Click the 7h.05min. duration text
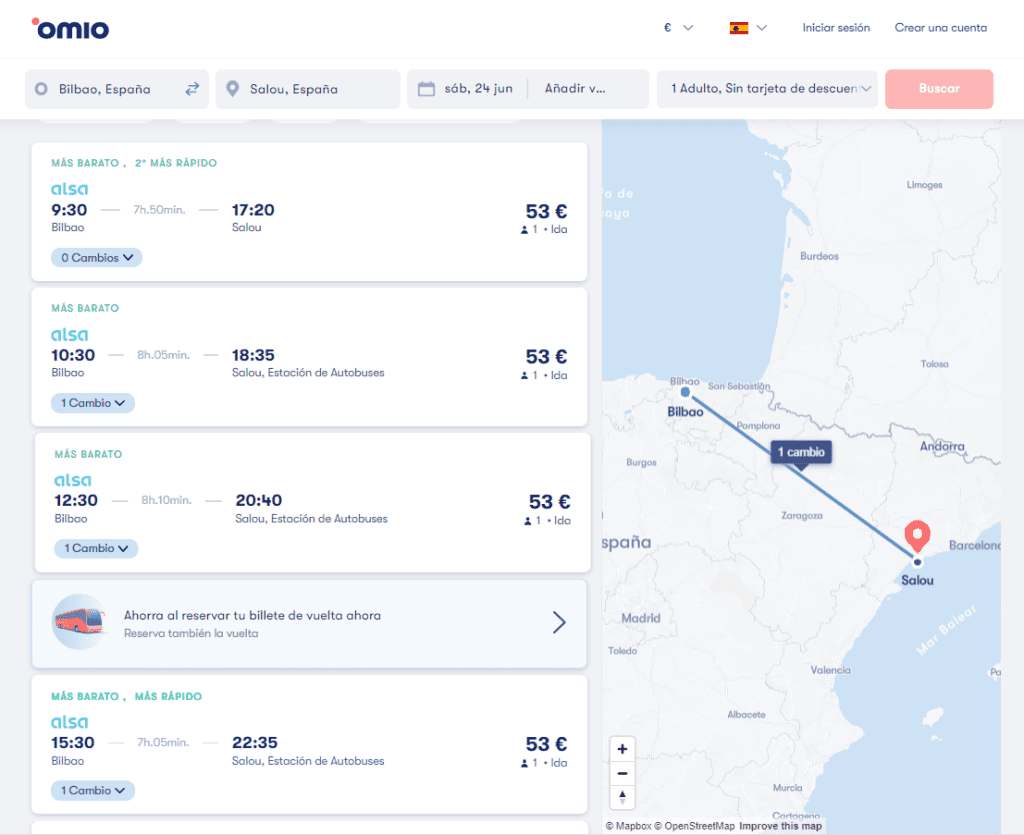 (163, 742)
